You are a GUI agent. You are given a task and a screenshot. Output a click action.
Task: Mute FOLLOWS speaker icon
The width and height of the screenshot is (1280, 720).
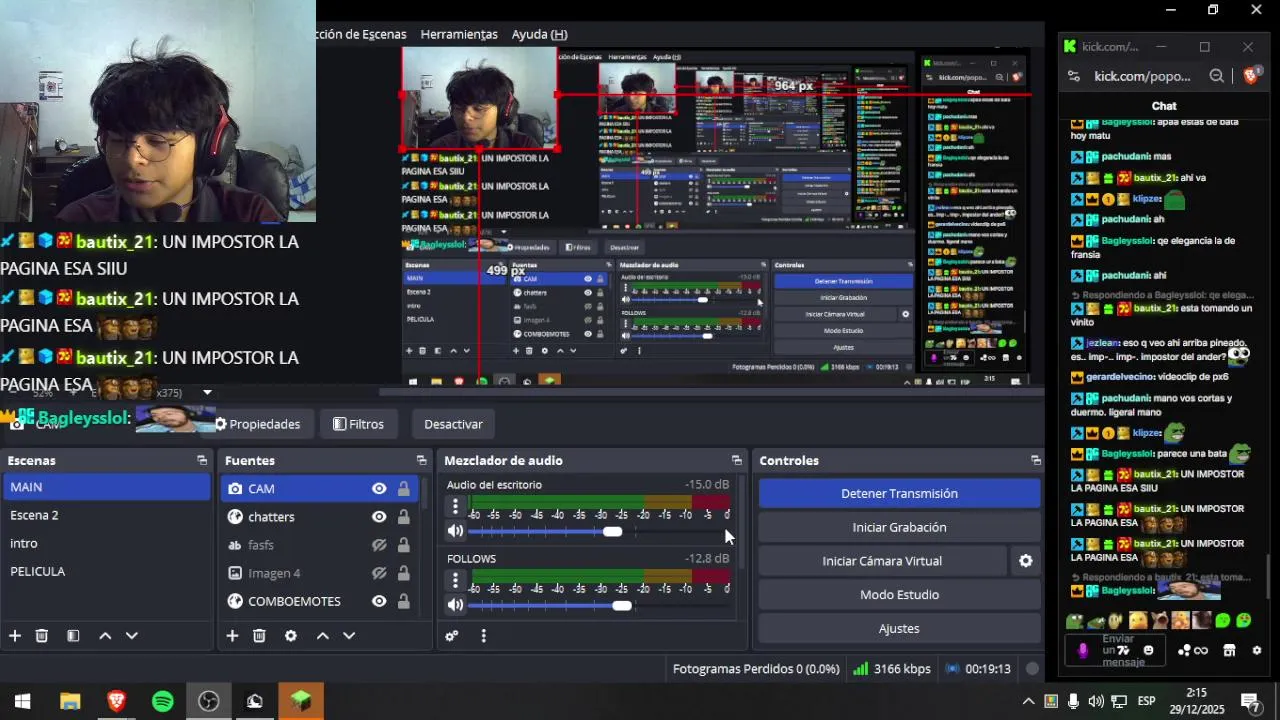(455, 605)
